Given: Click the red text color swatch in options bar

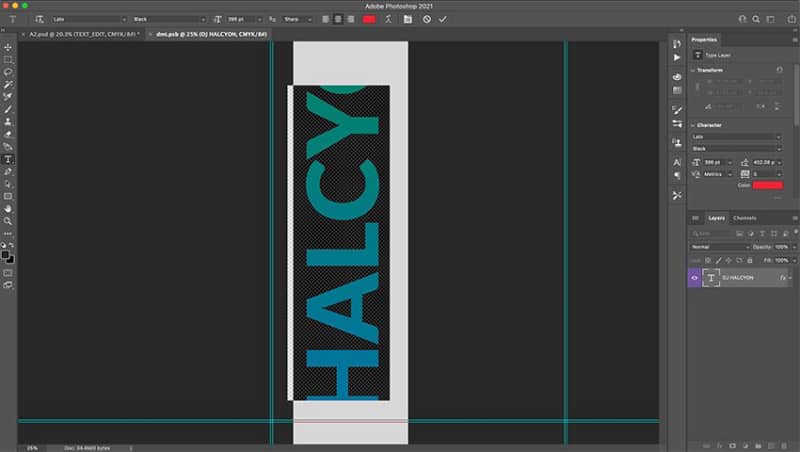Looking at the screenshot, I should [369, 19].
